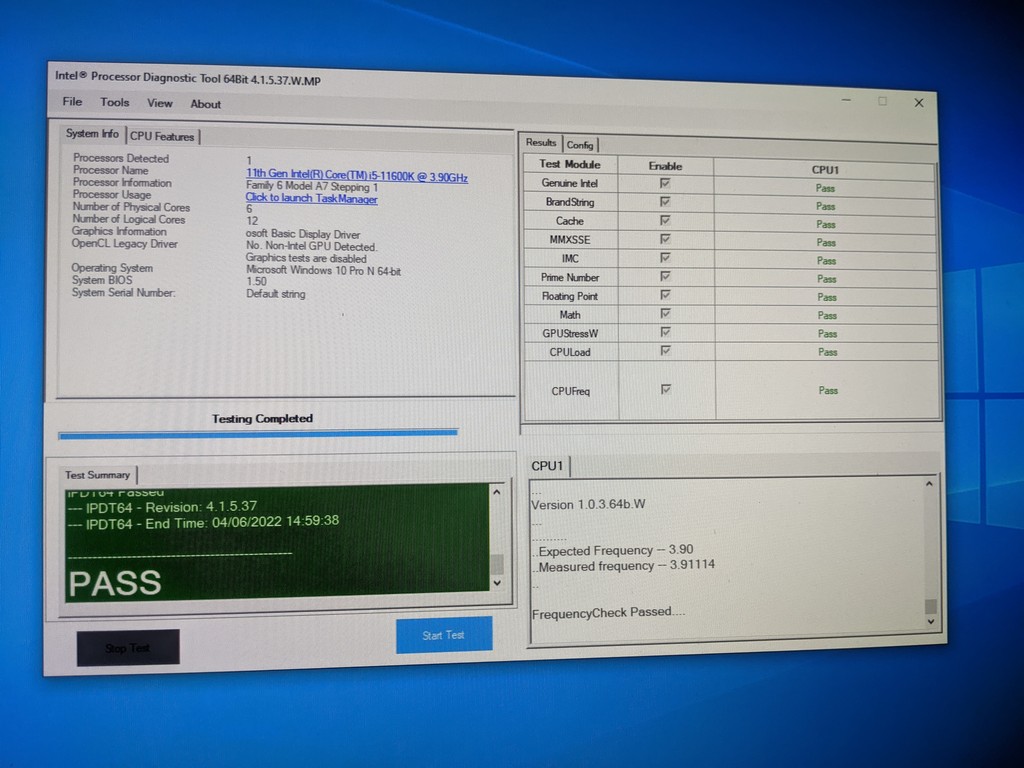Click the Pass result for Genuine Intel

[x=825, y=188]
